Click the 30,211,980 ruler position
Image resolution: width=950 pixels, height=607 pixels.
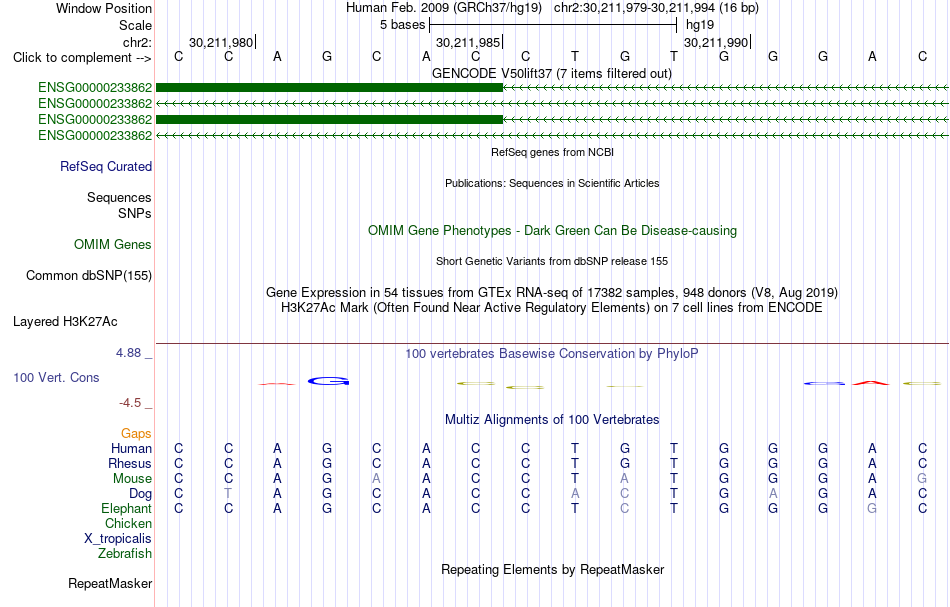(x=221, y=42)
